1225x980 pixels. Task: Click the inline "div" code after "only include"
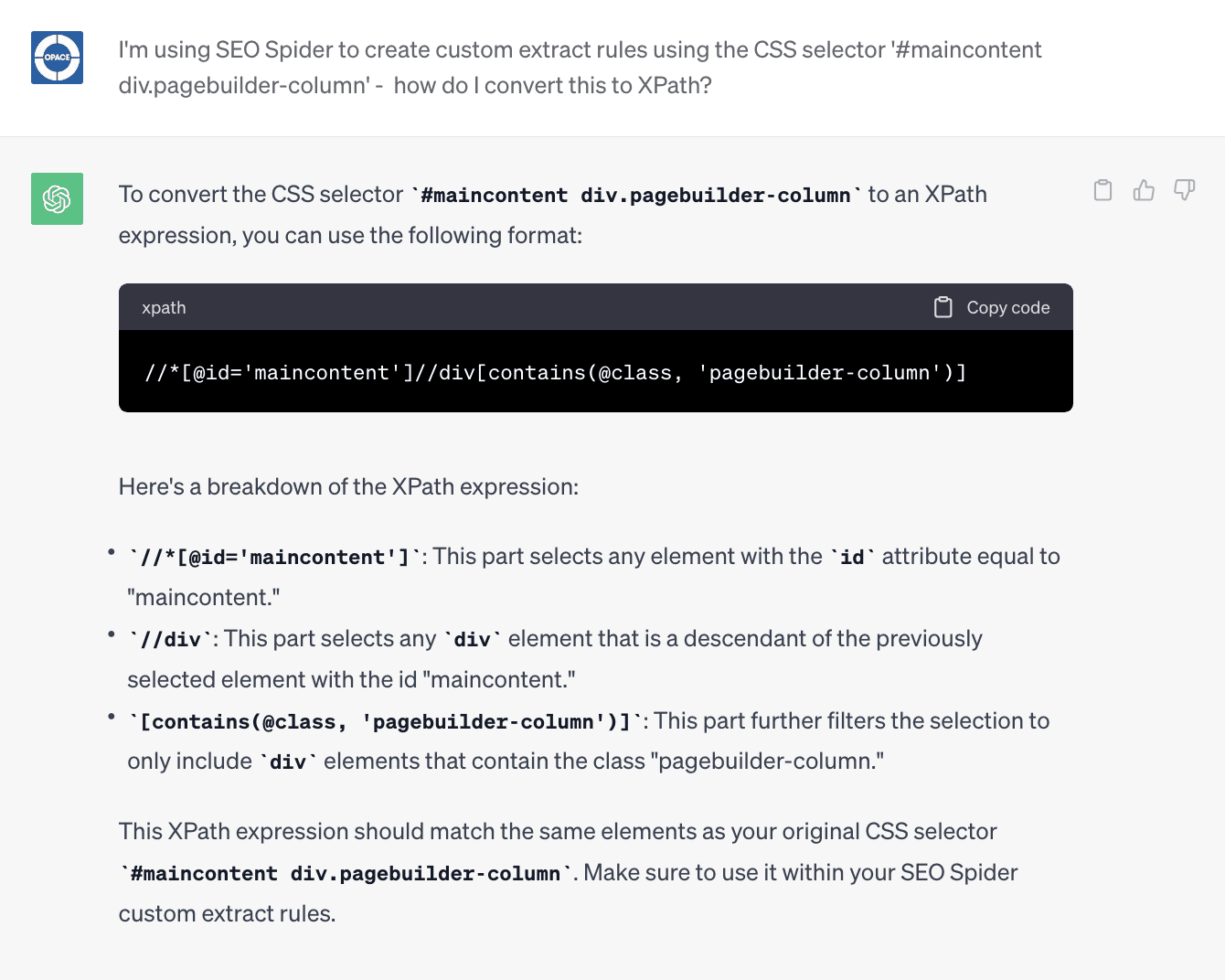pos(288,762)
